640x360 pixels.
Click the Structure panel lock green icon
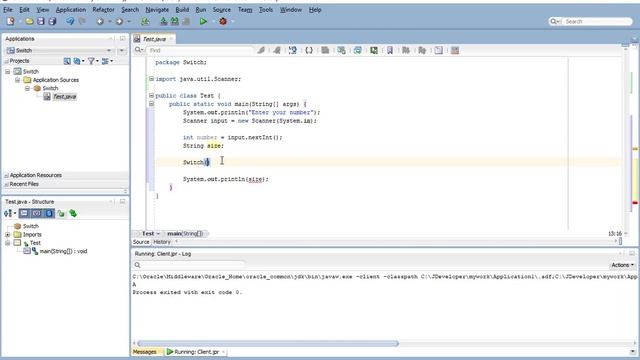[x=61, y=213]
